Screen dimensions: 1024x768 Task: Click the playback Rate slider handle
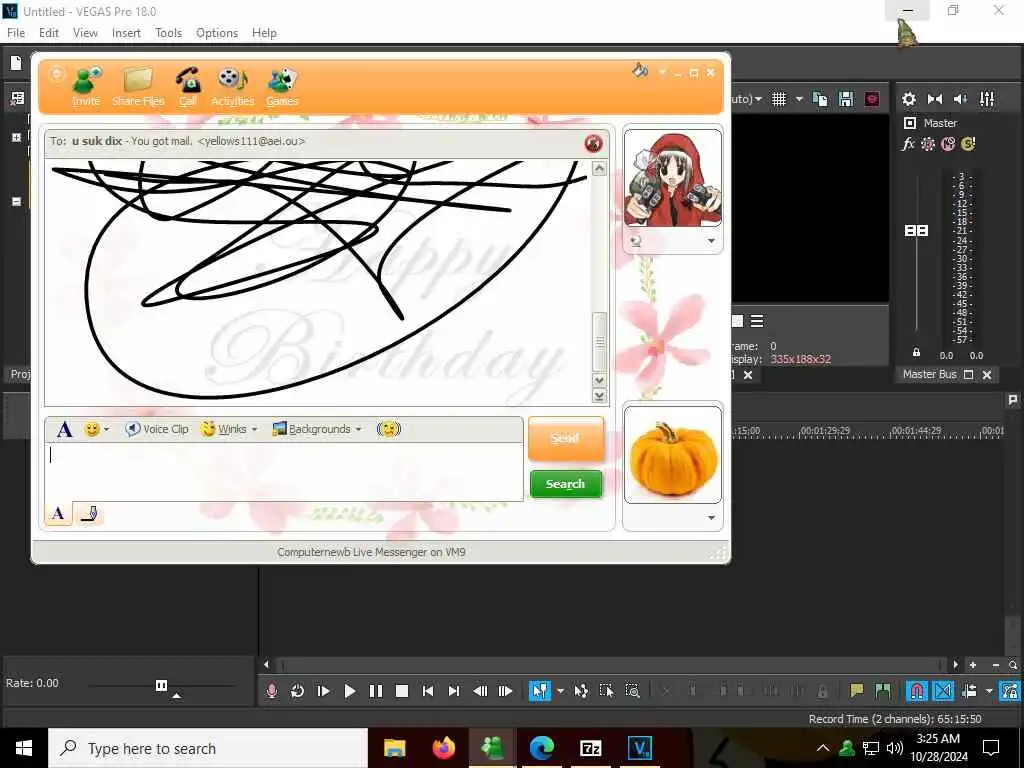point(161,685)
